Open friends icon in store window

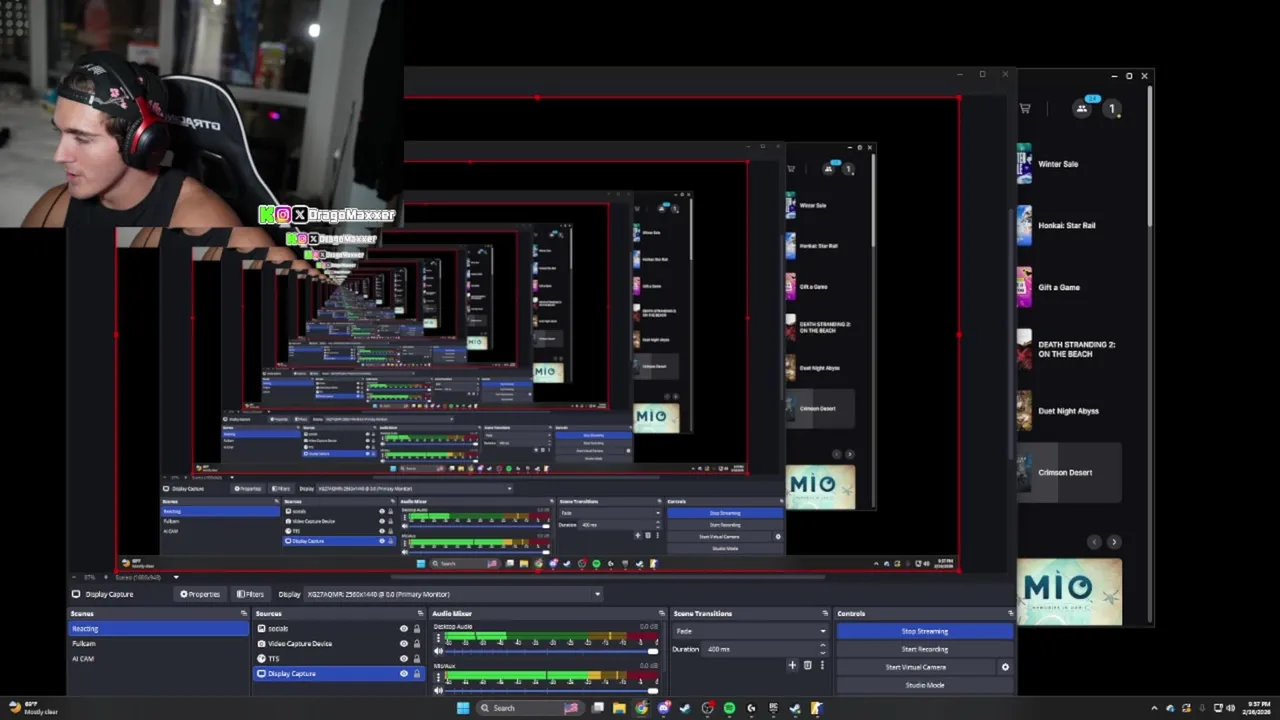[x=1082, y=108]
